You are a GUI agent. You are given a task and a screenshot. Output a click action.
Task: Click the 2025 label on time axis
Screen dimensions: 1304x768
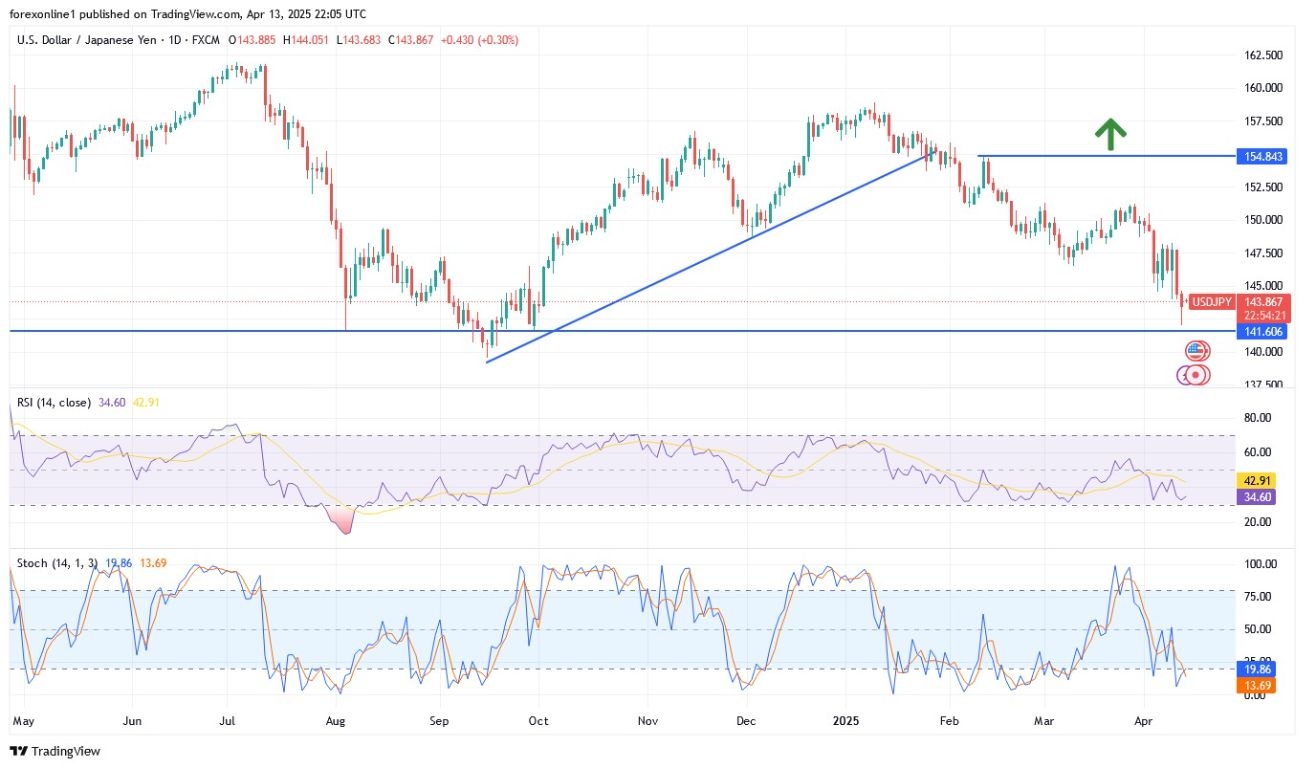pyautogui.click(x=847, y=719)
